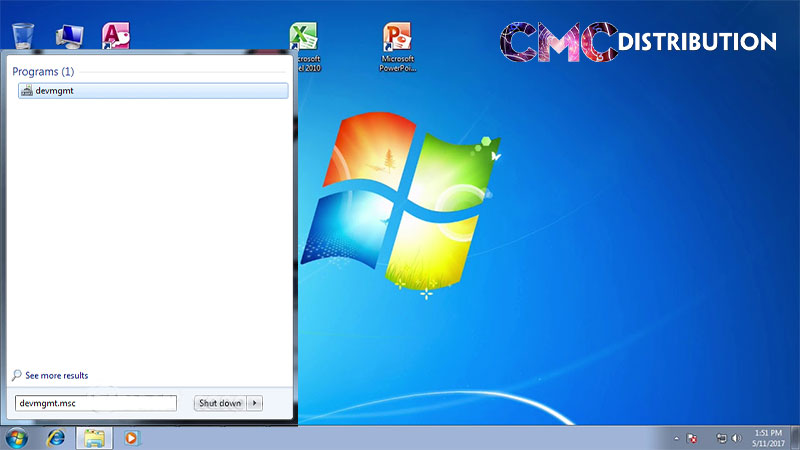Launch Windows Media Player from taskbar
Viewport: 800px width, 450px height.
tap(130, 438)
